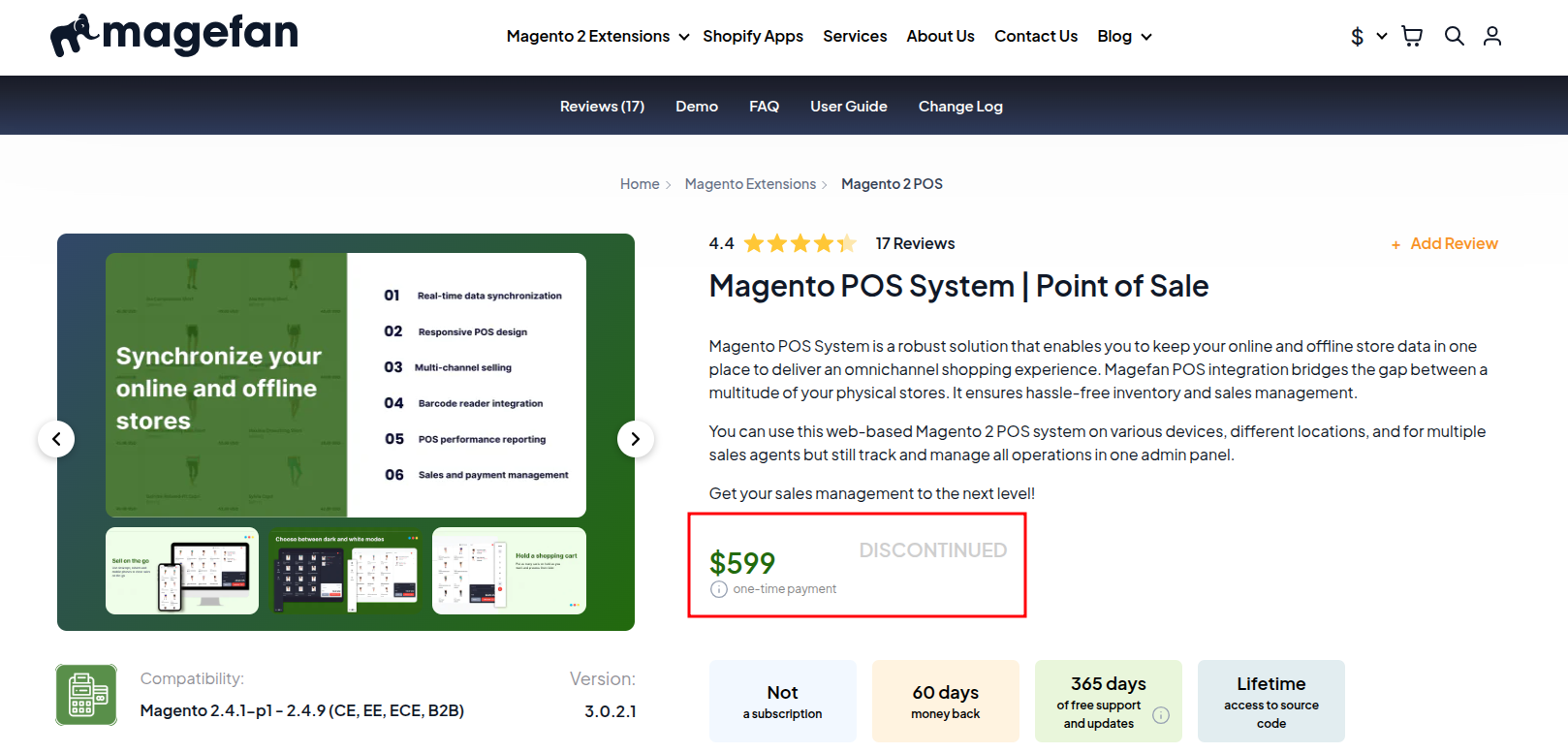The height and width of the screenshot is (753, 1568).
Task: Click the star rating icons
Action: coord(800,243)
